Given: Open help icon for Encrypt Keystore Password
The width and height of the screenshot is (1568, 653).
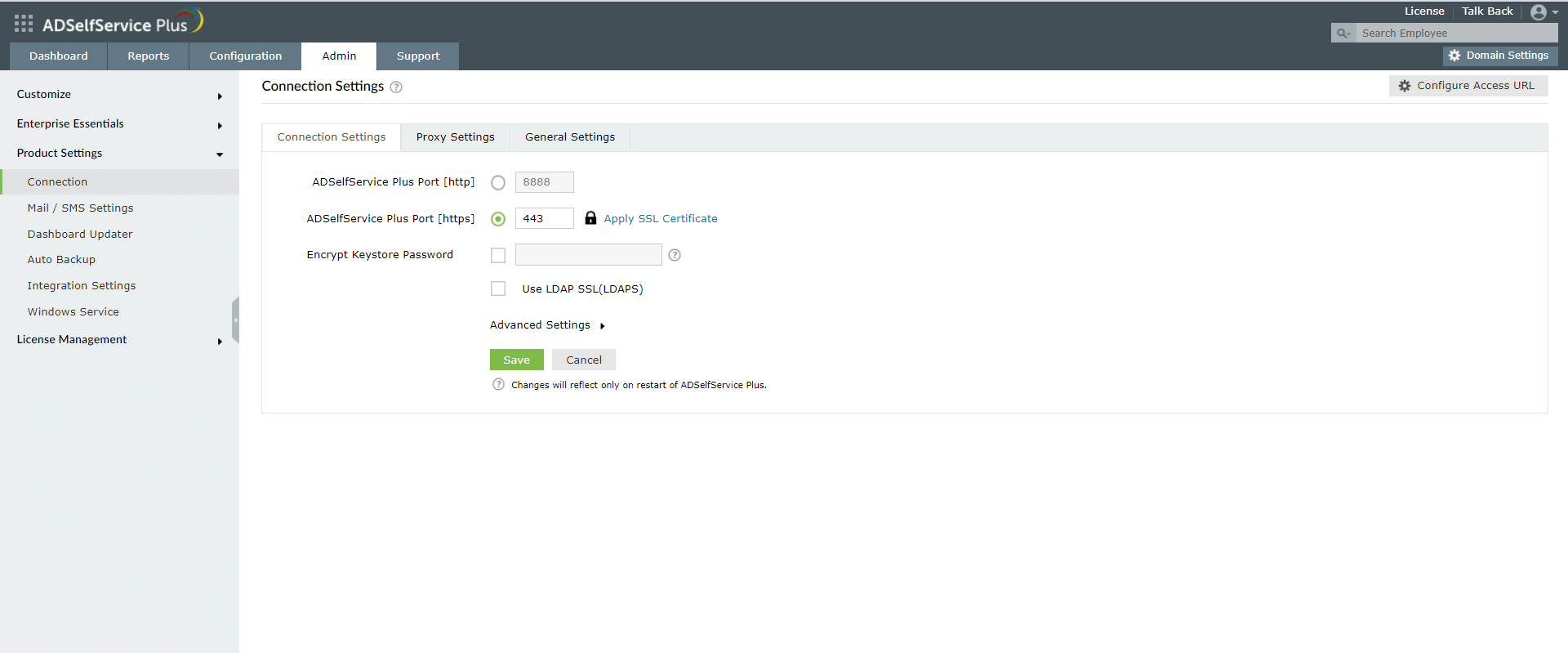Looking at the screenshot, I should pyautogui.click(x=675, y=255).
